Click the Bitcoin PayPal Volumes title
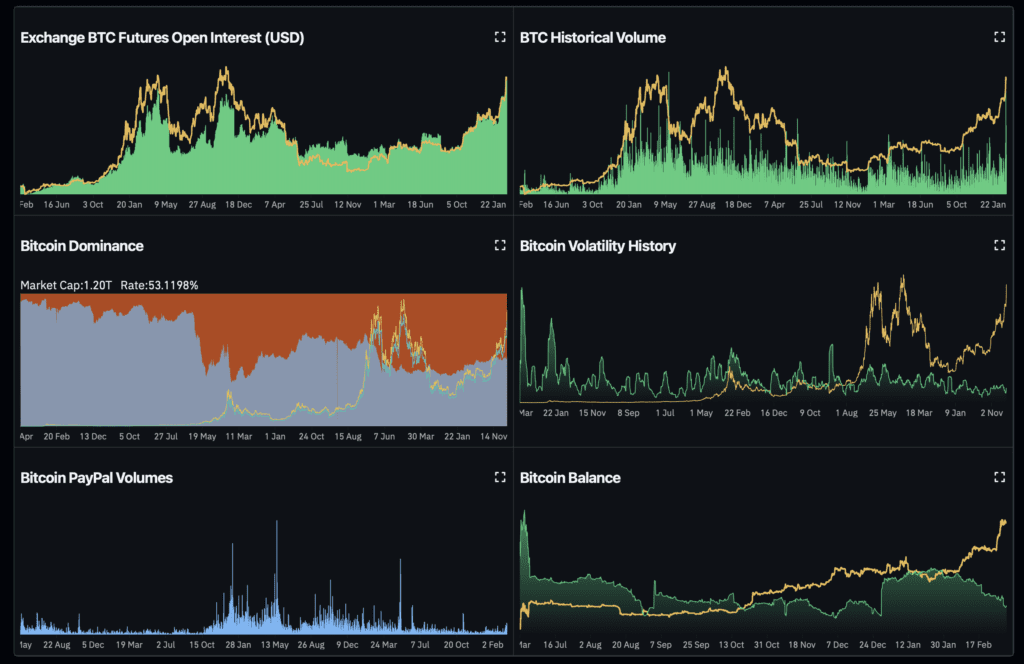The height and width of the screenshot is (664, 1024). click(96, 478)
